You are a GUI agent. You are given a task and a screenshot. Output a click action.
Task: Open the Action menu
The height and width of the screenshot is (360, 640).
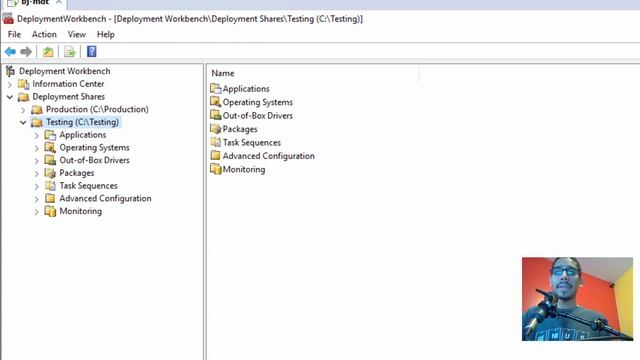[x=44, y=35]
